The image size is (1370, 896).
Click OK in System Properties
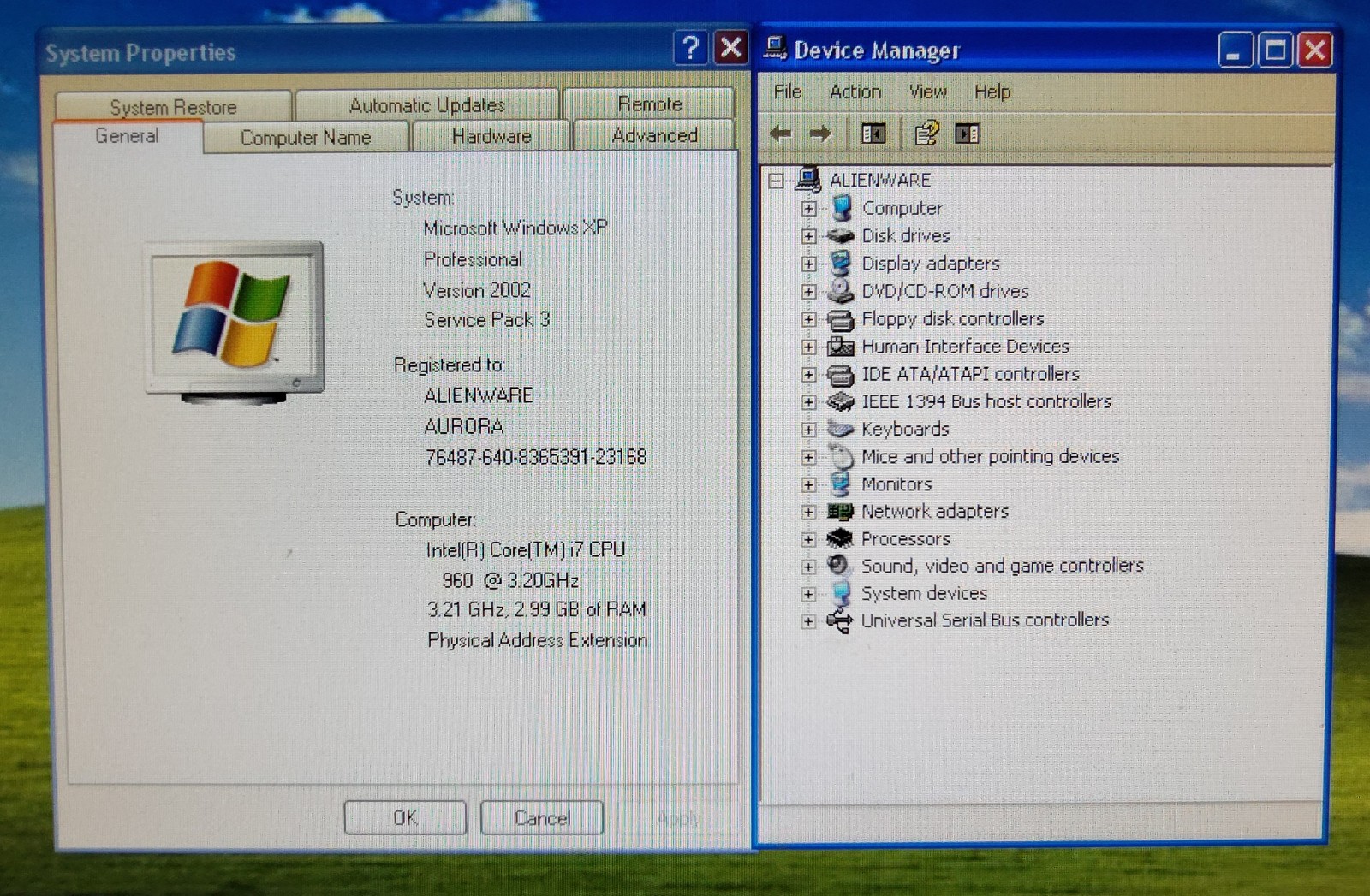(405, 817)
